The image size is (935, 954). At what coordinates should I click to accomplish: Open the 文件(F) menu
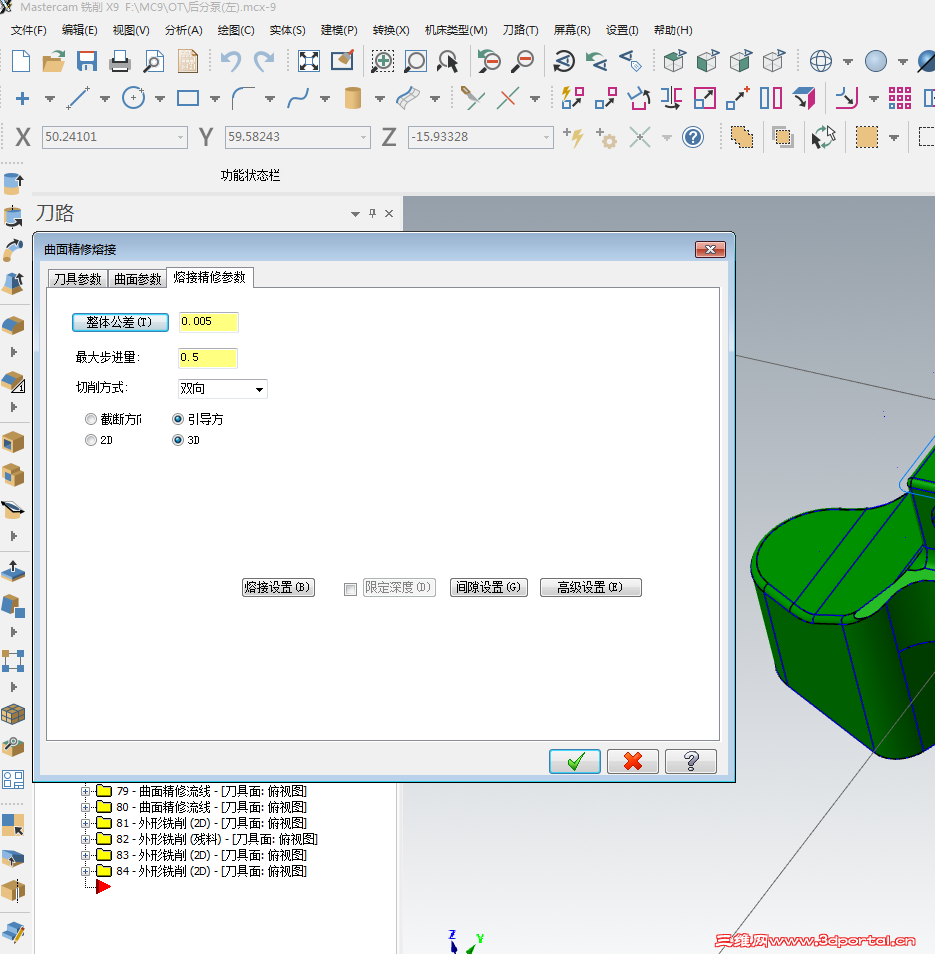pos(29,30)
